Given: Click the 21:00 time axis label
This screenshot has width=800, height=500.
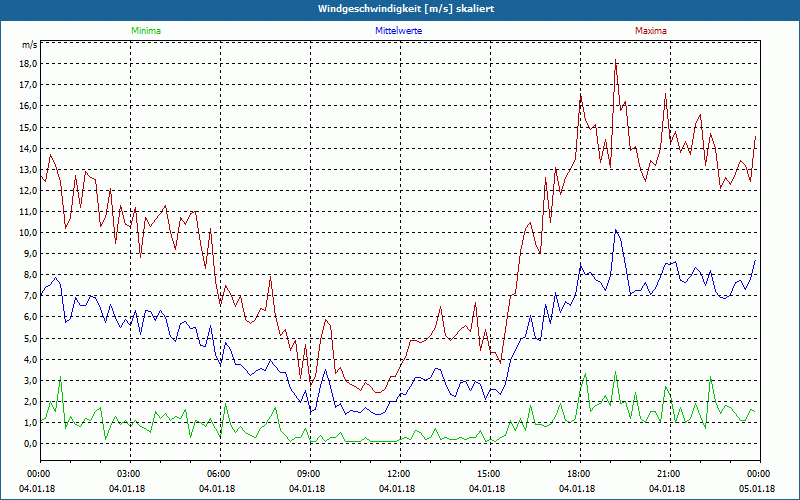Looking at the screenshot, I should coord(670,474).
